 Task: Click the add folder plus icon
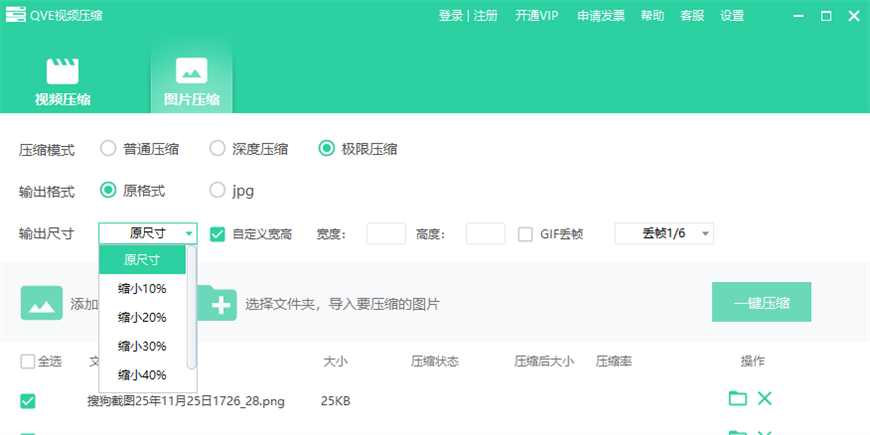pos(216,303)
